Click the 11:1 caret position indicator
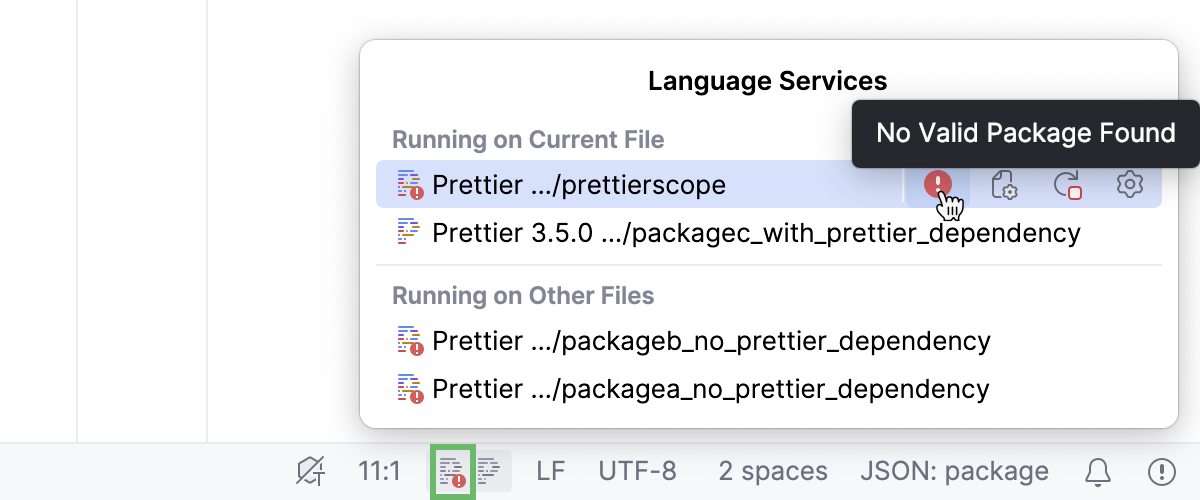1200x500 pixels. tap(379, 471)
